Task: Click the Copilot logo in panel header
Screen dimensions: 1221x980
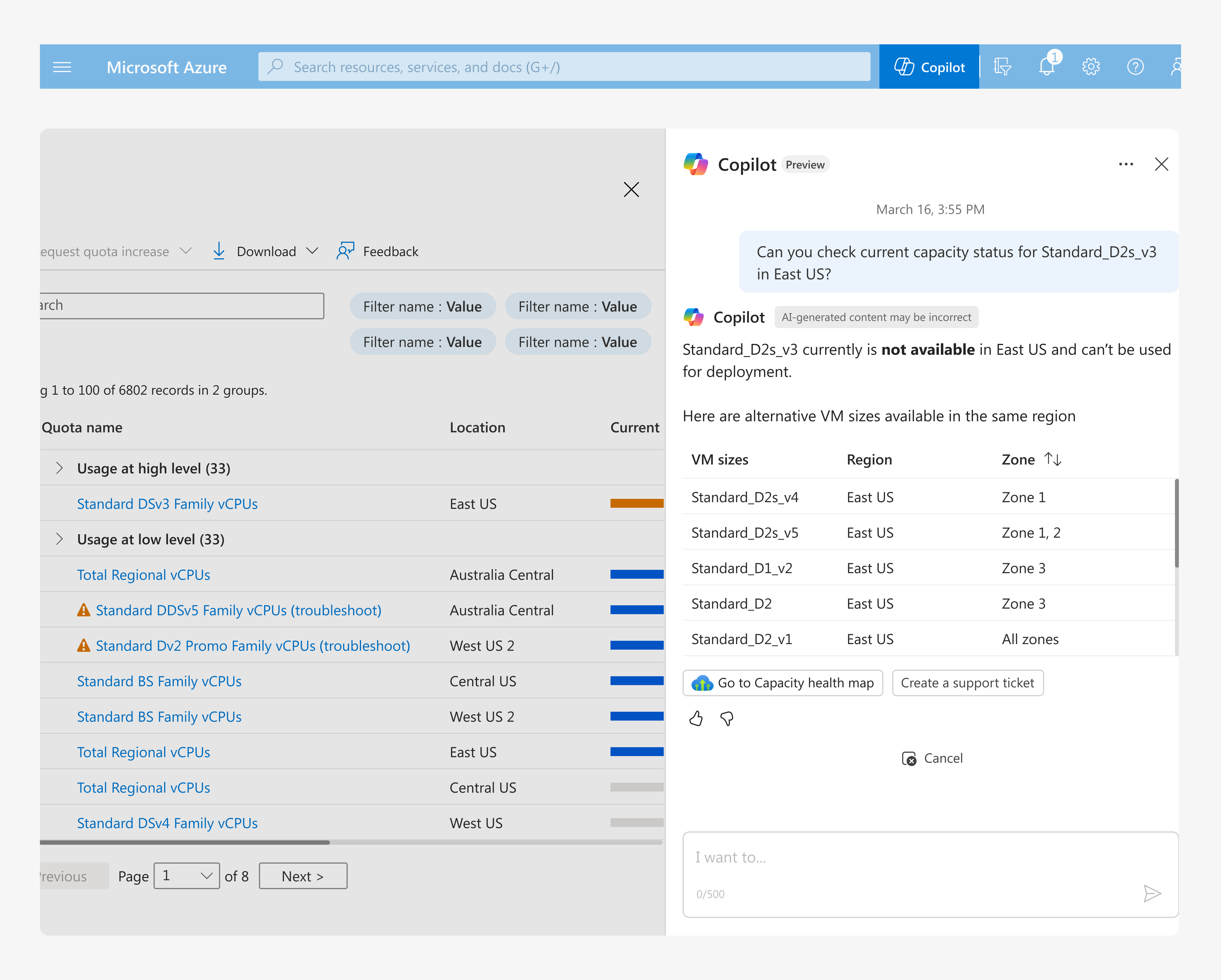Action: tap(695, 164)
